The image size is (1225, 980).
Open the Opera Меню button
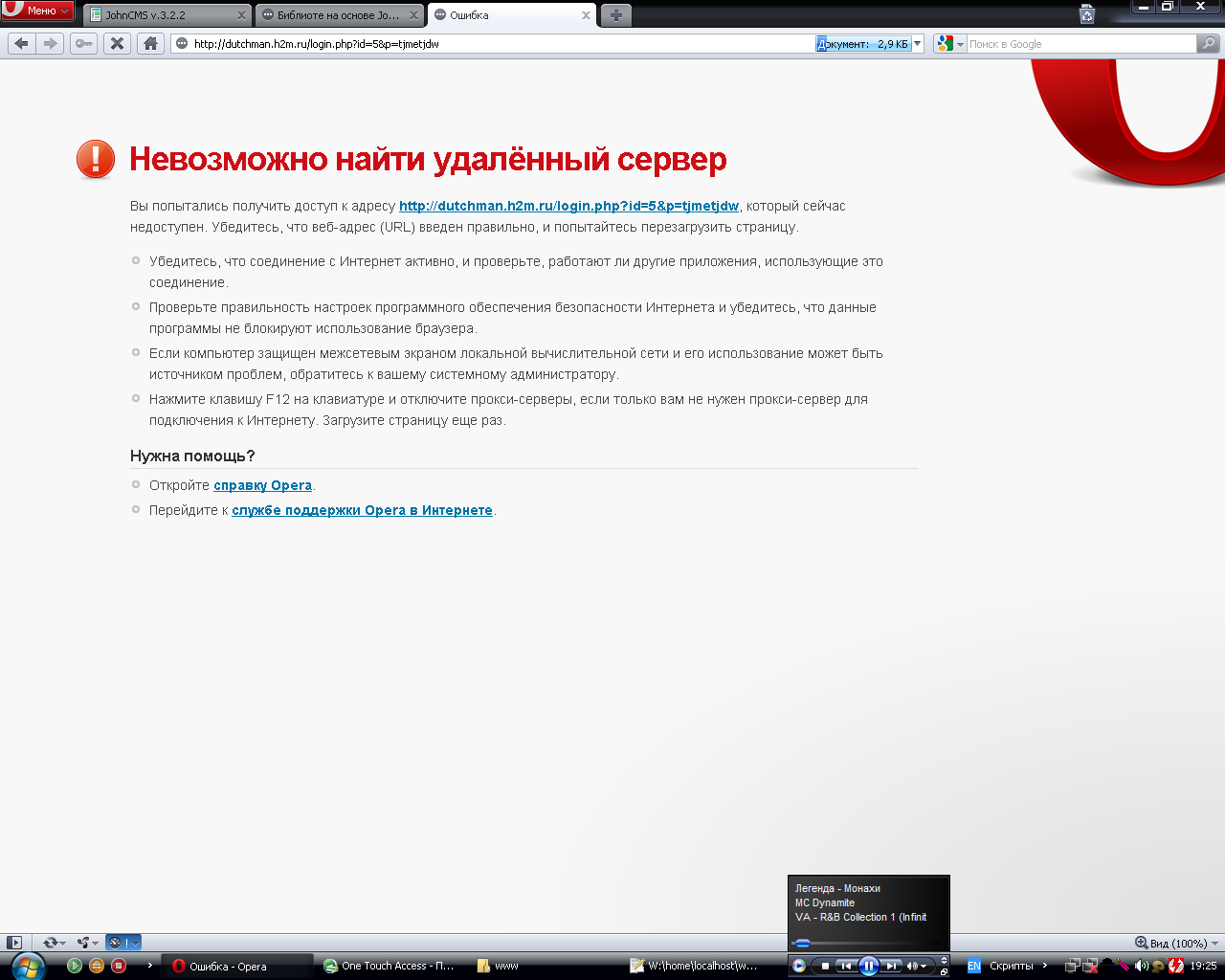tap(38, 11)
